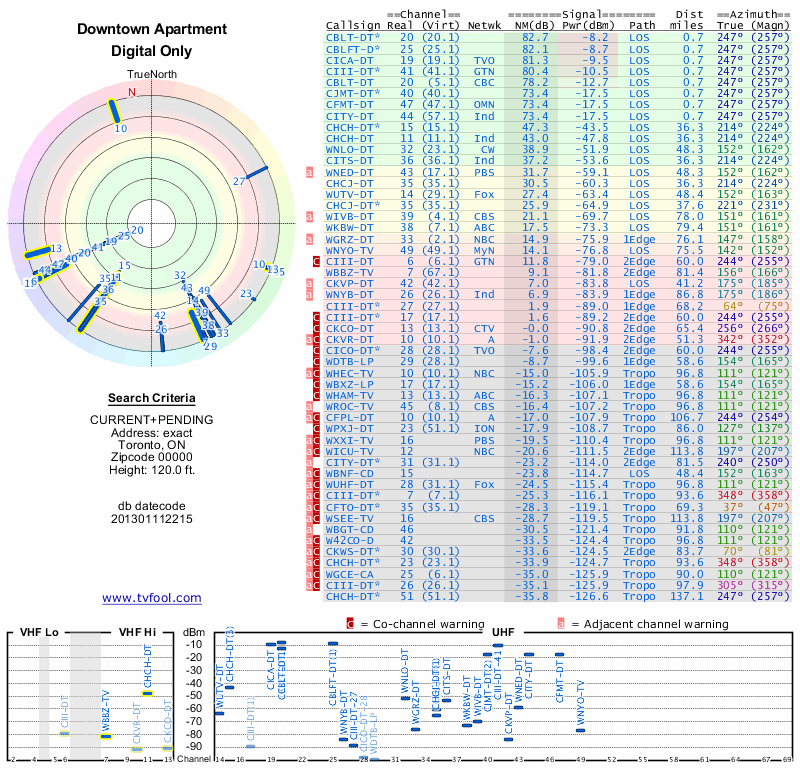Image resolution: width=800 pixels, height=768 pixels.
Task: Click the channel 27 bar on the radar plot
Action: click(257, 172)
